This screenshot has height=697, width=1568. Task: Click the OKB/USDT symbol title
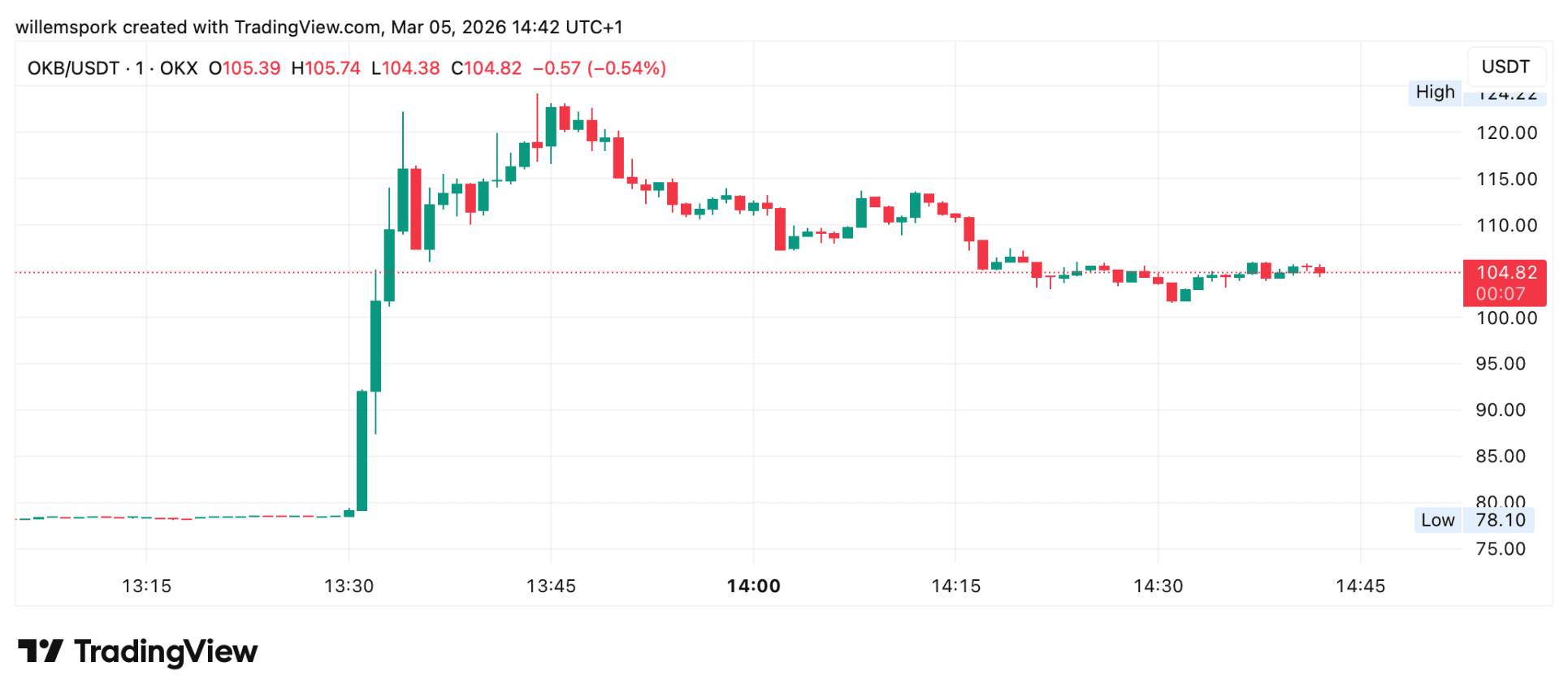click(73, 68)
